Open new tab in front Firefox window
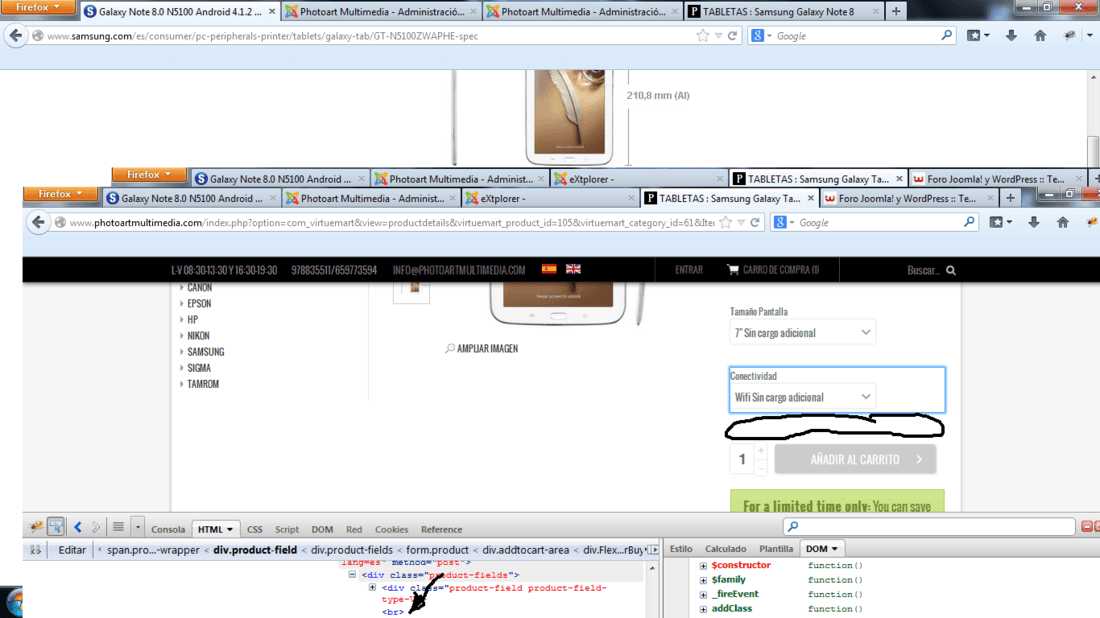Screen dimensions: 1100x618 coord(1010,199)
